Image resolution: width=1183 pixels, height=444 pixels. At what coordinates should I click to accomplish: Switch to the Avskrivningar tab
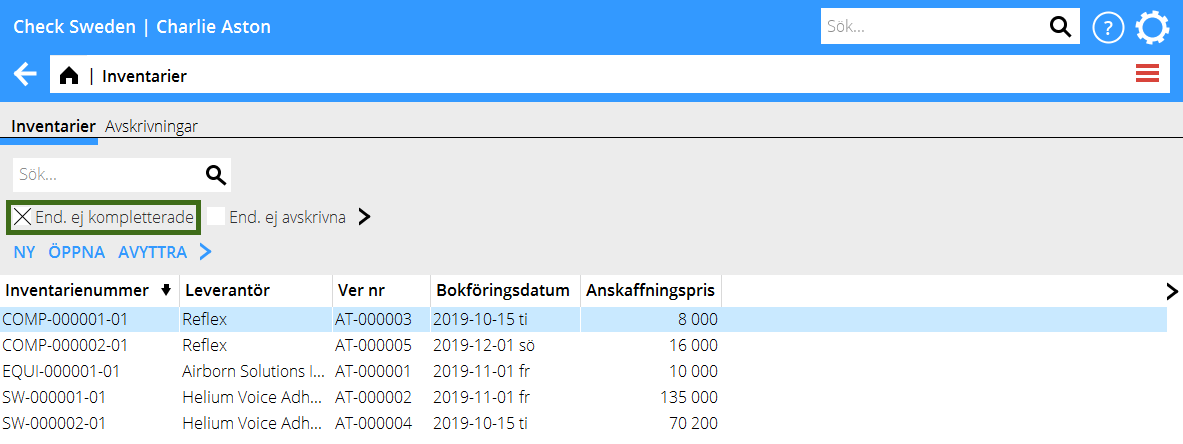pyautogui.click(x=151, y=126)
